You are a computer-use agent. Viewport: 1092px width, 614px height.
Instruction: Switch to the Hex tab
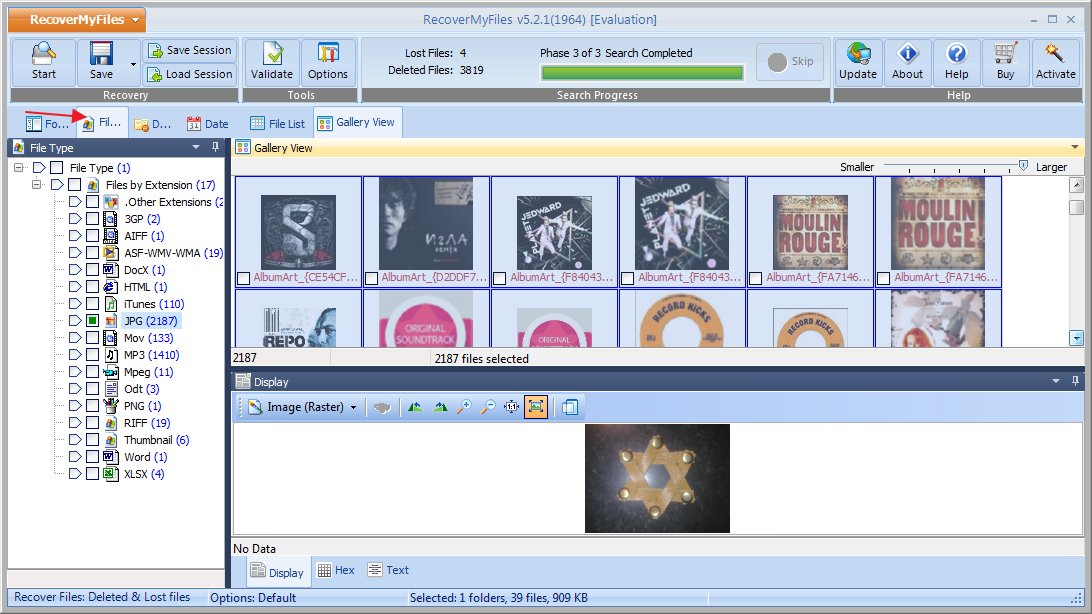click(x=336, y=570)
